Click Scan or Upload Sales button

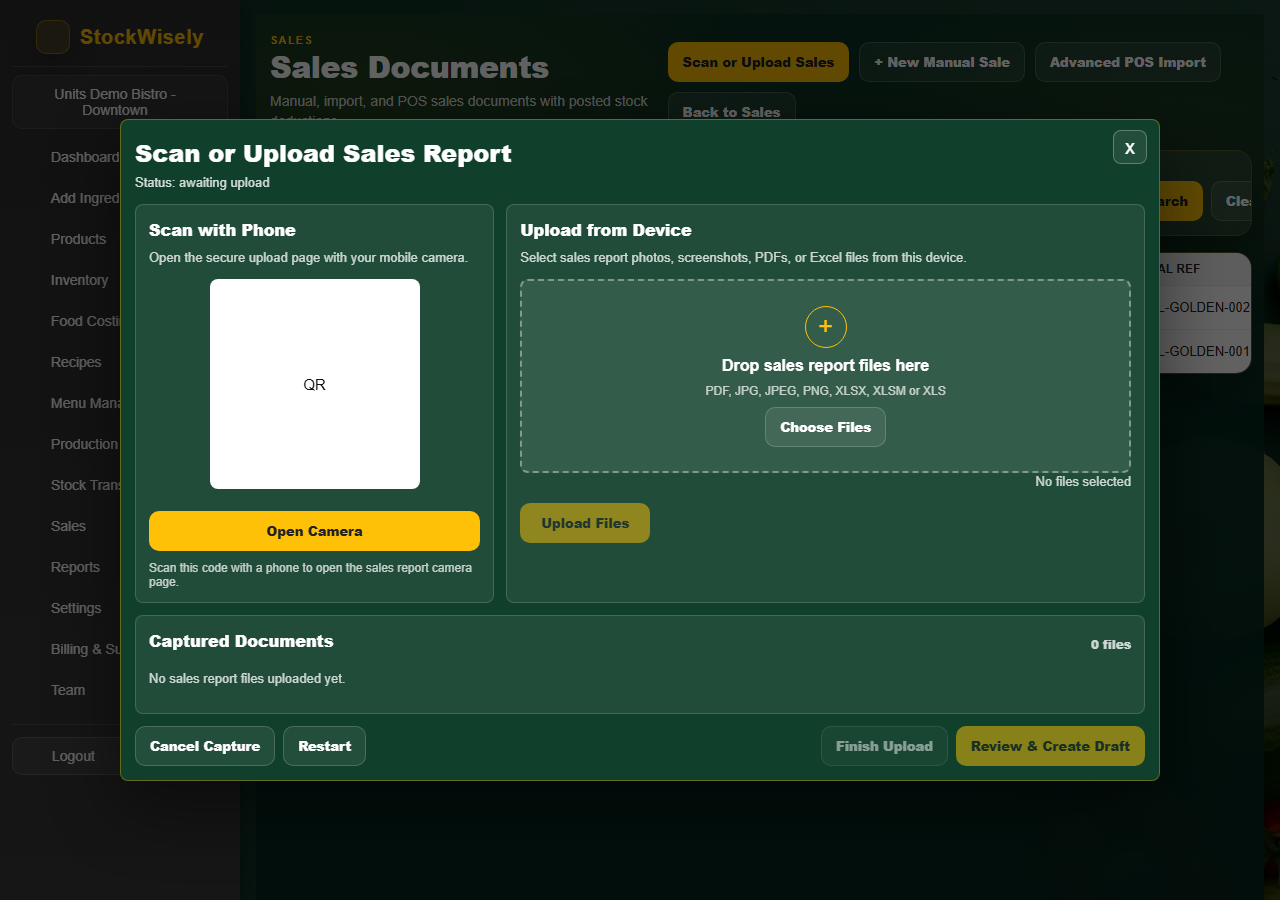[758, 62]
